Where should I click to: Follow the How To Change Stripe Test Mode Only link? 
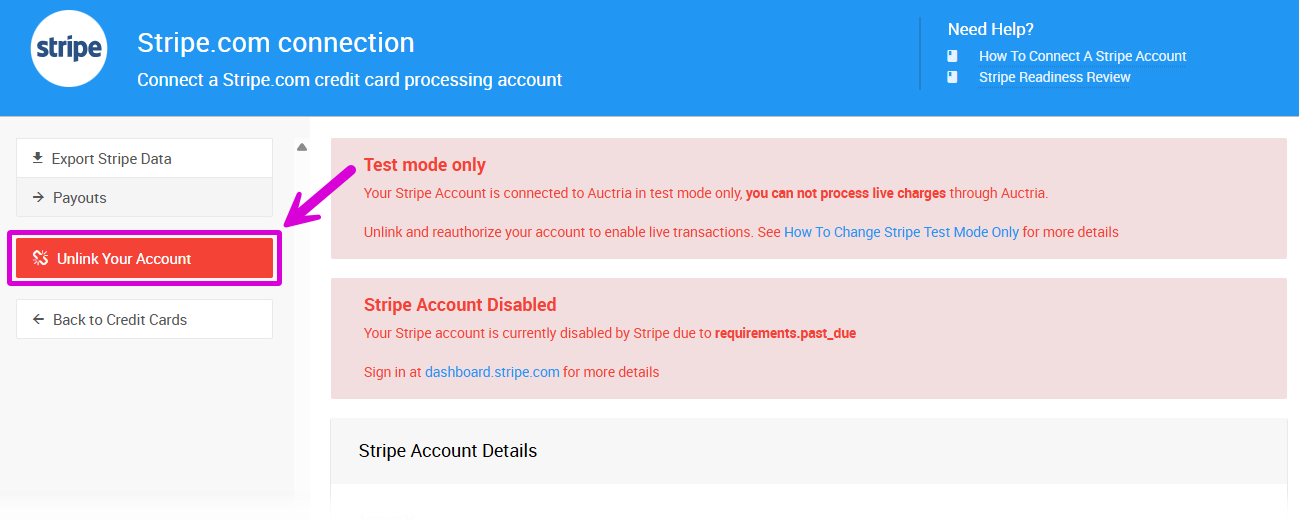click(x=901, y=232)
